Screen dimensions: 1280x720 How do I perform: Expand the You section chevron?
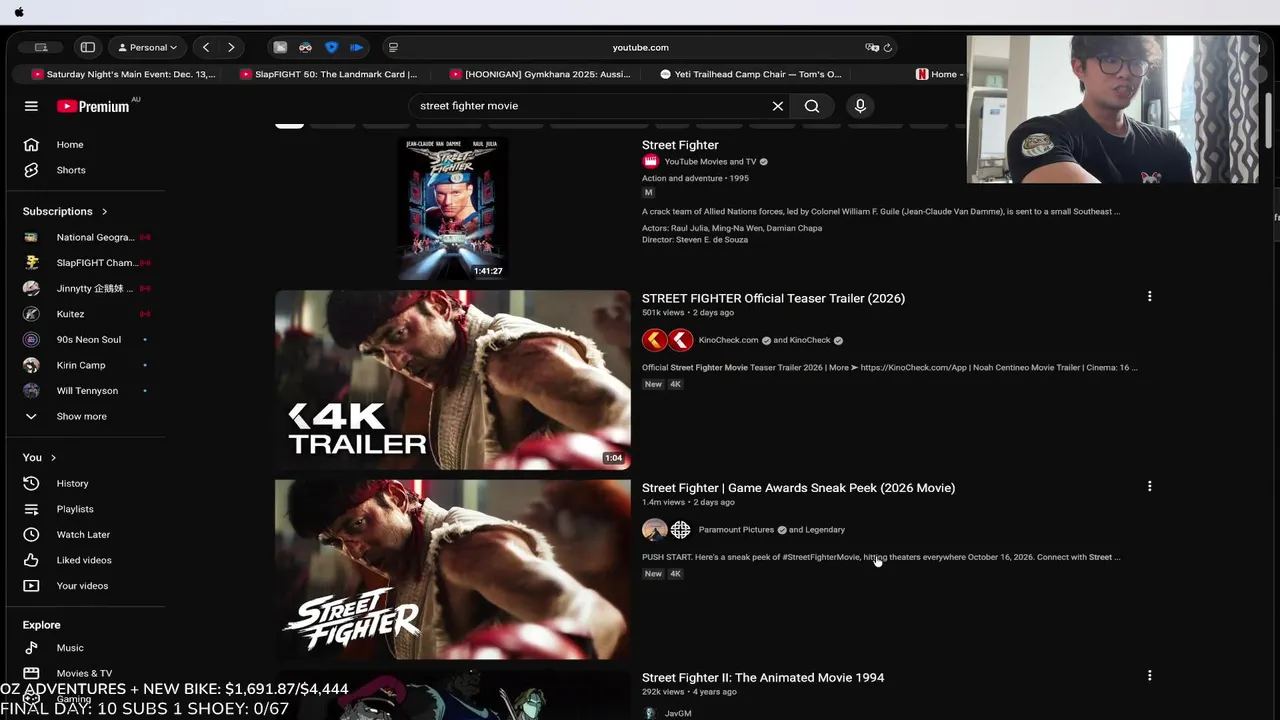click(53, 458)
